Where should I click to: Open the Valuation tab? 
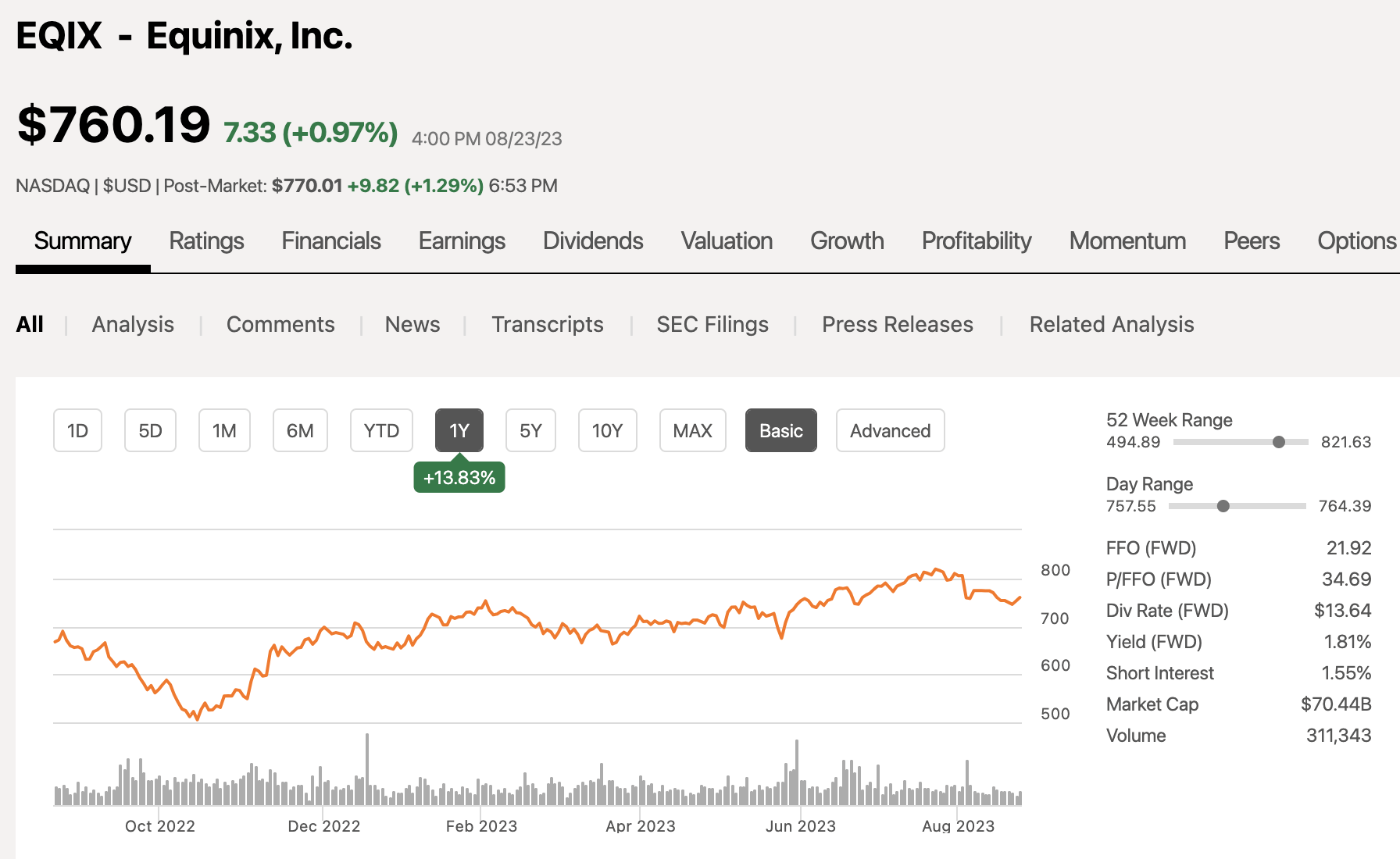[727, 241]
